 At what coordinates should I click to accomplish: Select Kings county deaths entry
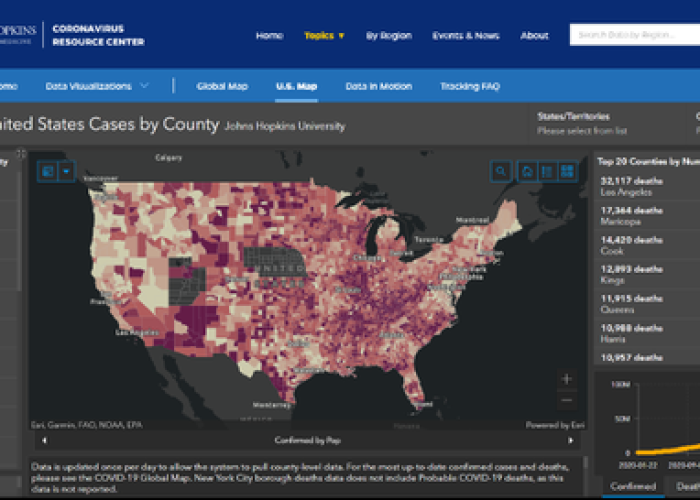coord(647,275)
